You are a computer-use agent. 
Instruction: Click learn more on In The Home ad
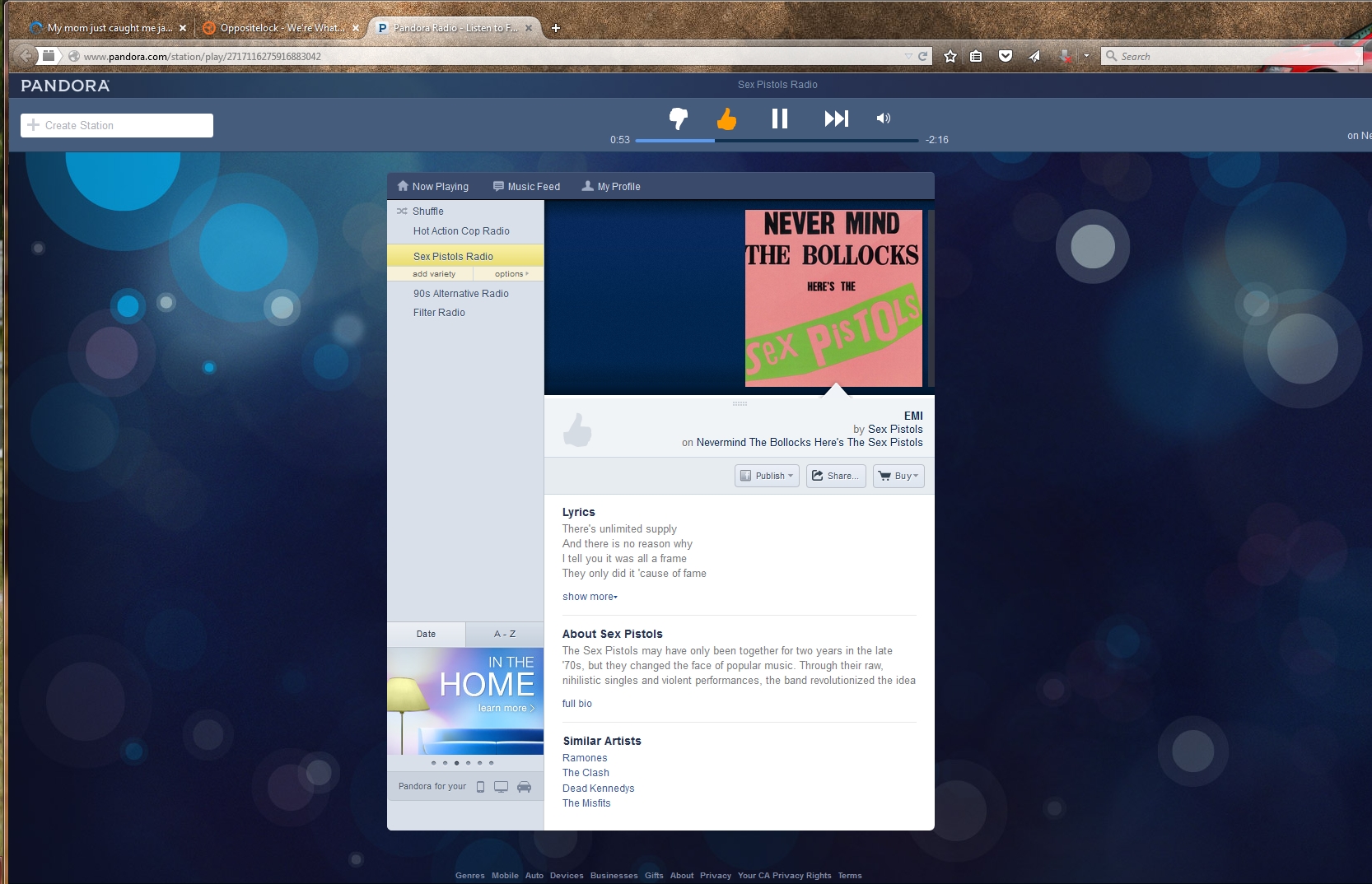click(506, 708)
